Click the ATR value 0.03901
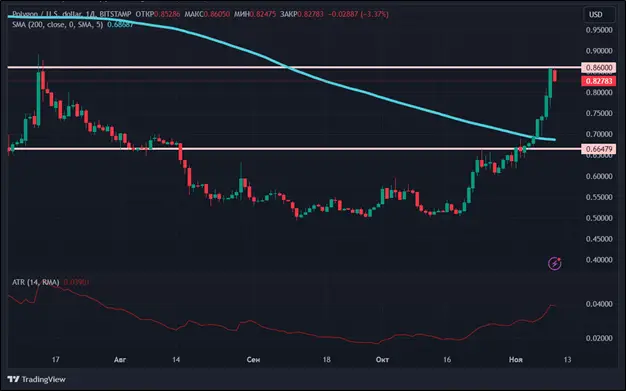This screenshot has width=626, height=391. tap(76, 282)
